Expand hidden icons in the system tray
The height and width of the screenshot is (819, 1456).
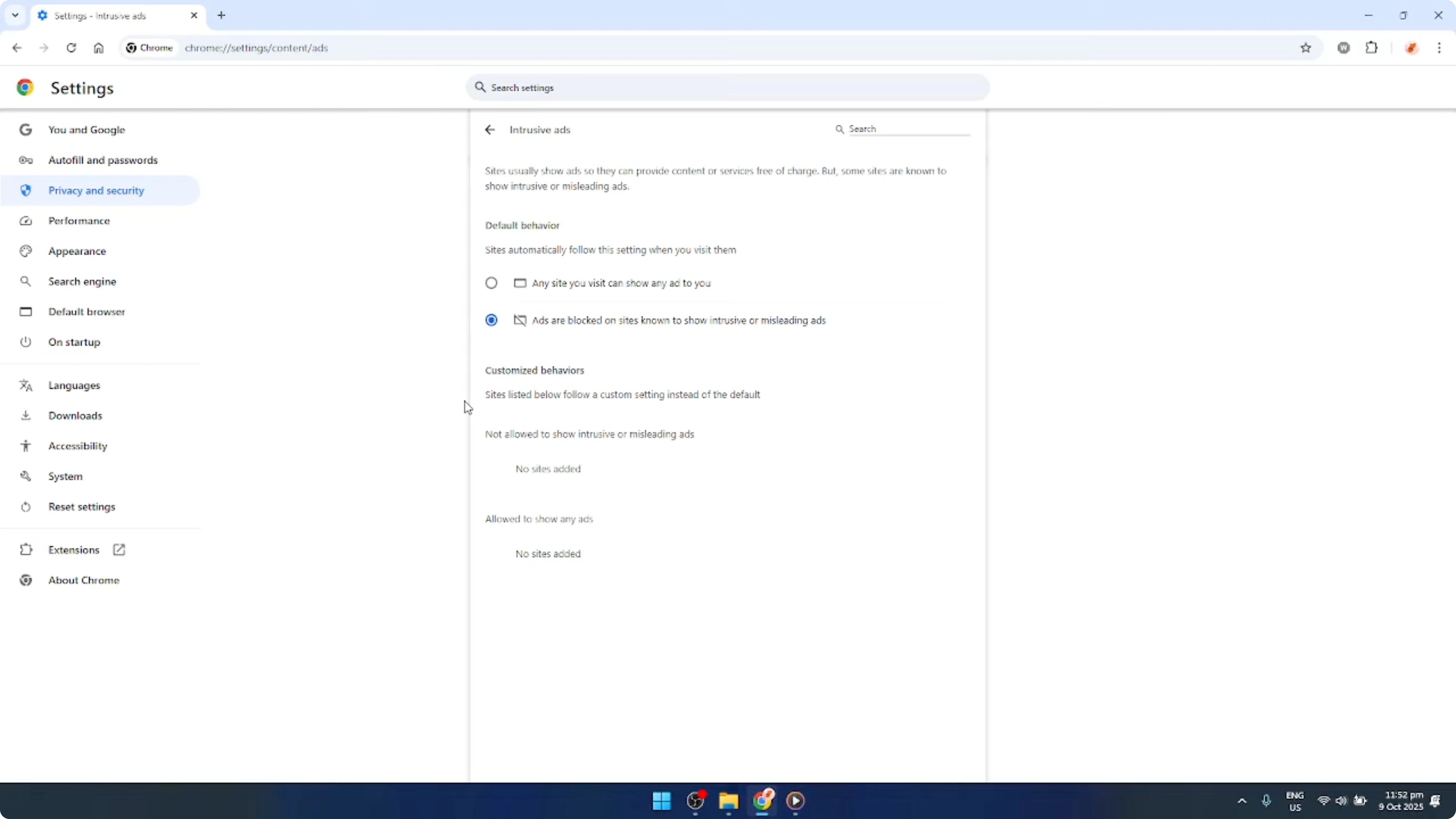click(1241, 801)
